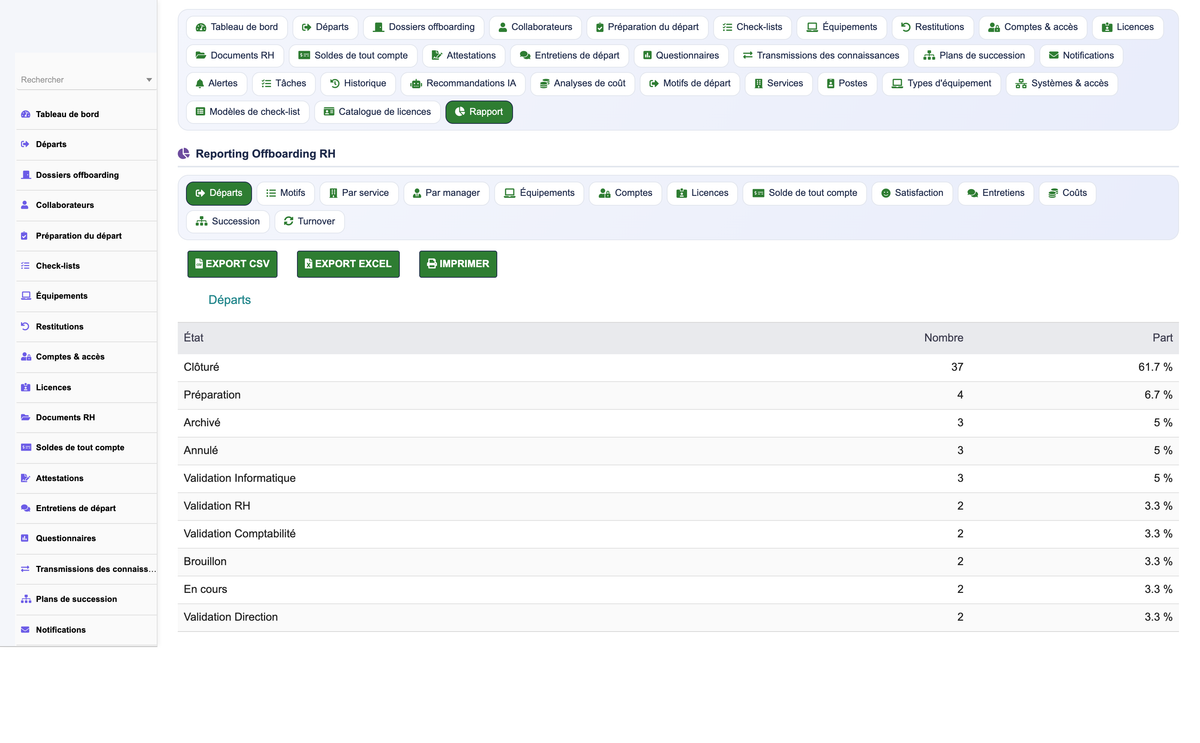
Task: Click the Tâches top tab
Action: pyautogui.click(x=283, y=83)
